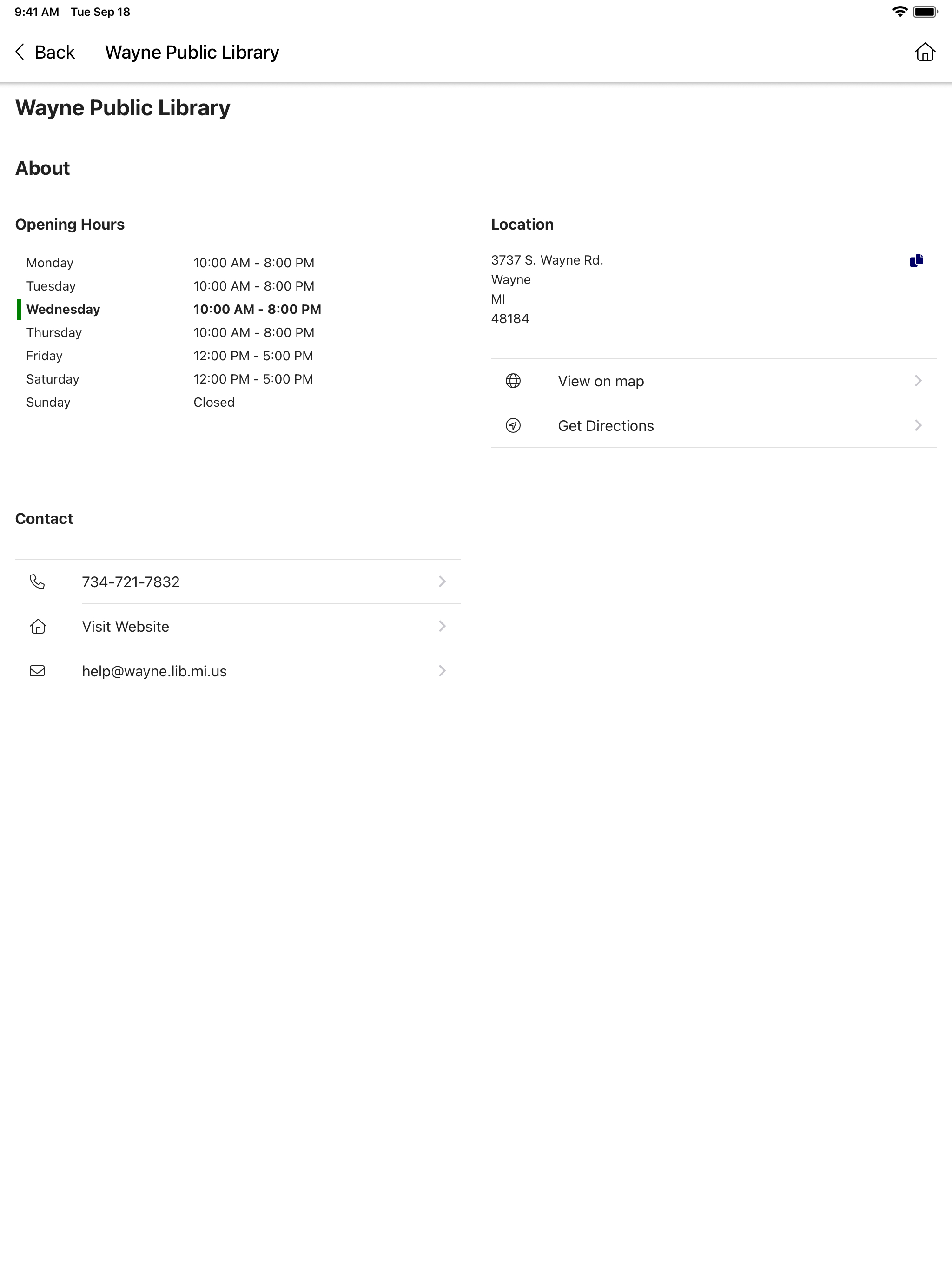
Task: Open View on map
Action: point(714,381)
